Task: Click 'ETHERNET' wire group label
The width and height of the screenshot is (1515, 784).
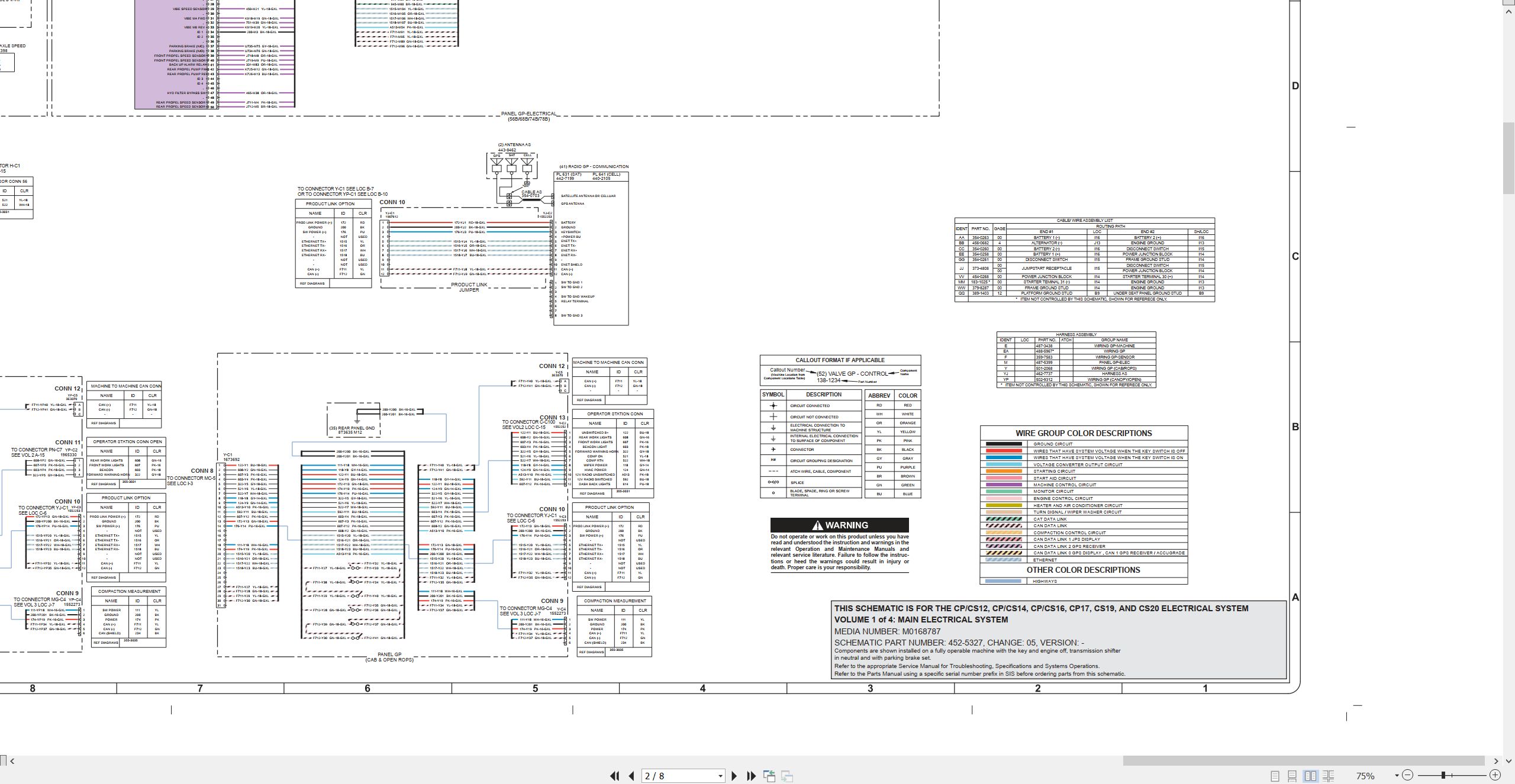Action: pyautogui.click(x=1045, y=560)
